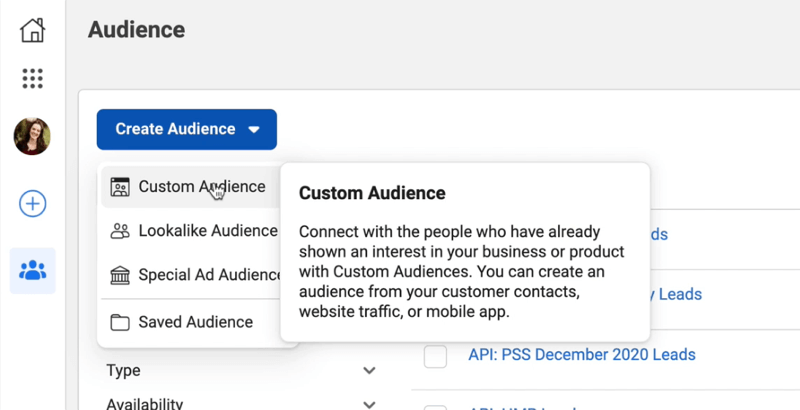Screen dimensions: 800x410
Task: Open the Home icon in sidebar
Action: coord(33,30)
